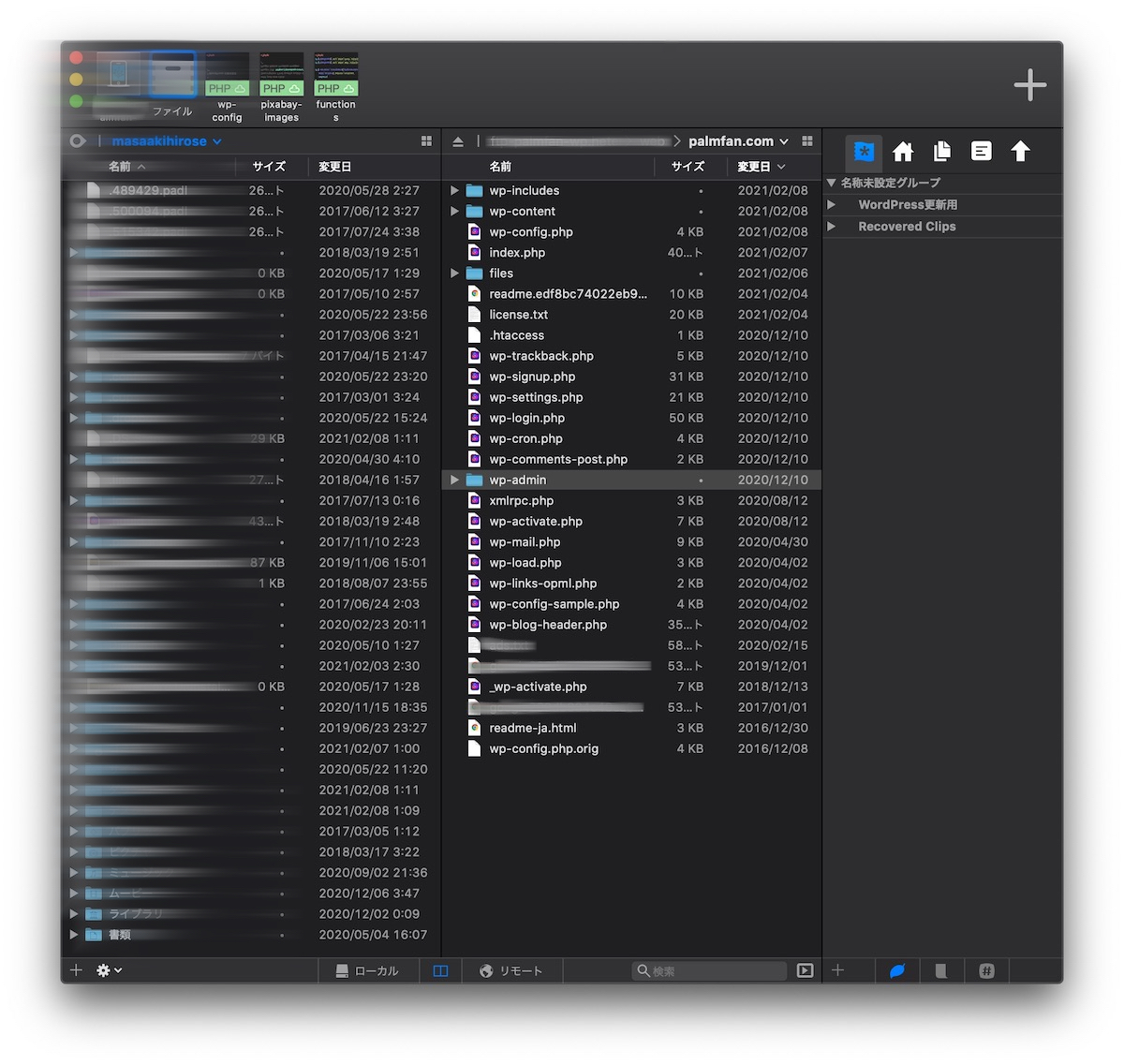
Task: Click the hash symbol icon in sidebar footer
Action: (986, 971)
